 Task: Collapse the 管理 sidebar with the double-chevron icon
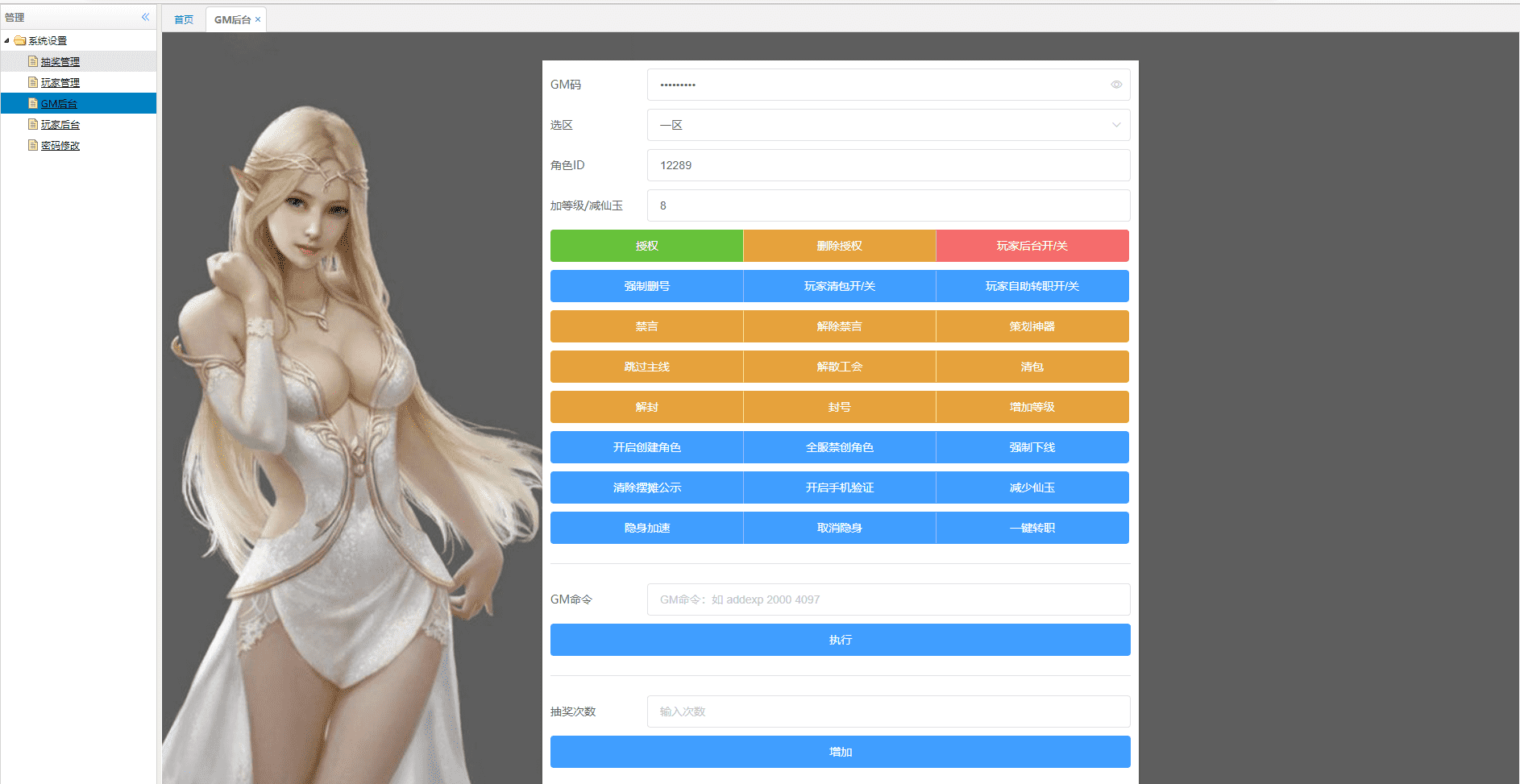pos(146,17)
